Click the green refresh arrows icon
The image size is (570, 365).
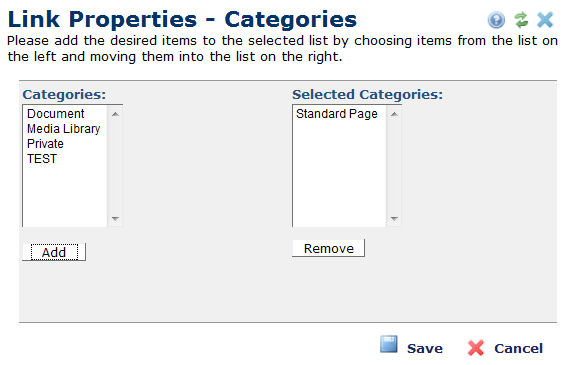(x=521, y=20)
